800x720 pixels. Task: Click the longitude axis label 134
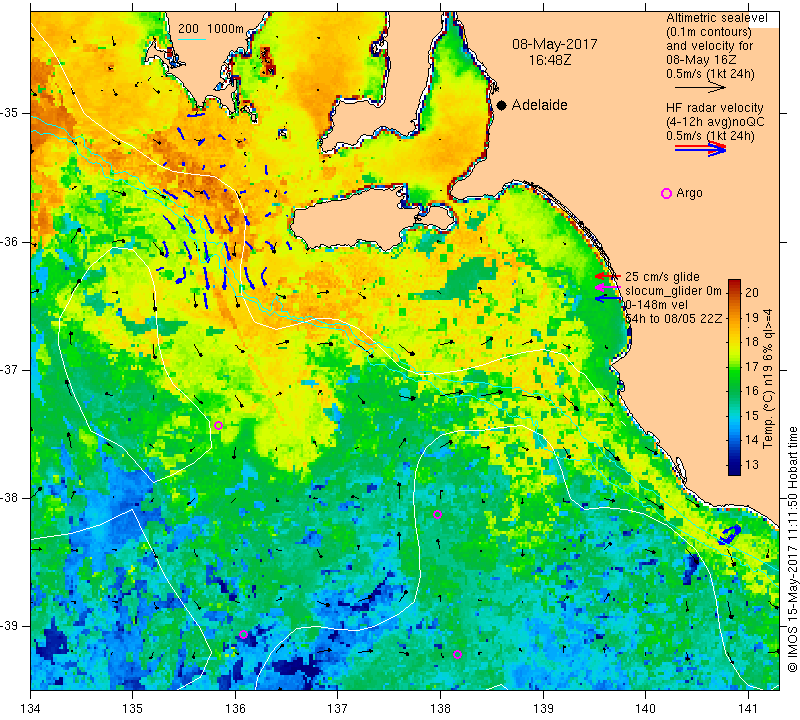(31, 709)
